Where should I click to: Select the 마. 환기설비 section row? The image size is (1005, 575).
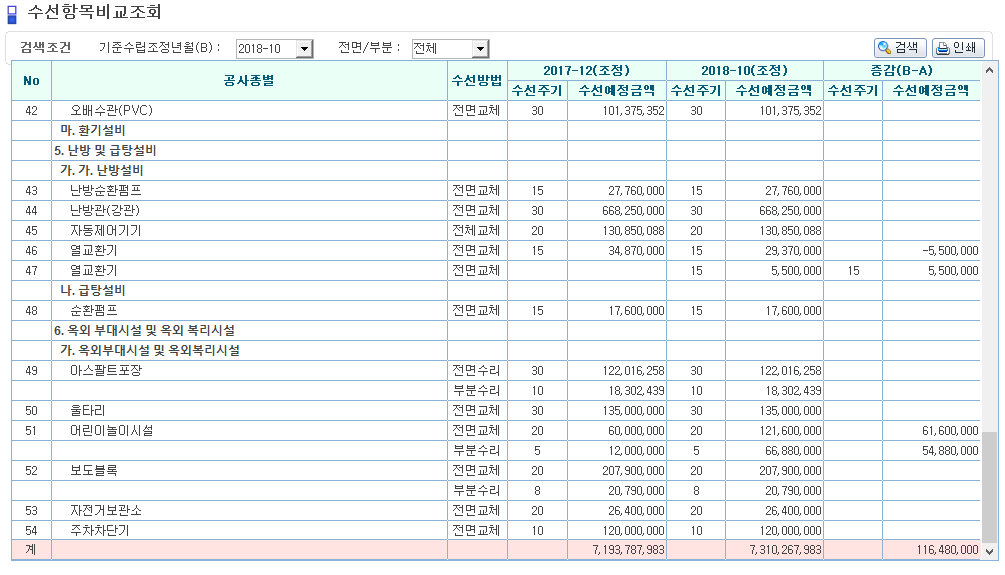point(496,131)
